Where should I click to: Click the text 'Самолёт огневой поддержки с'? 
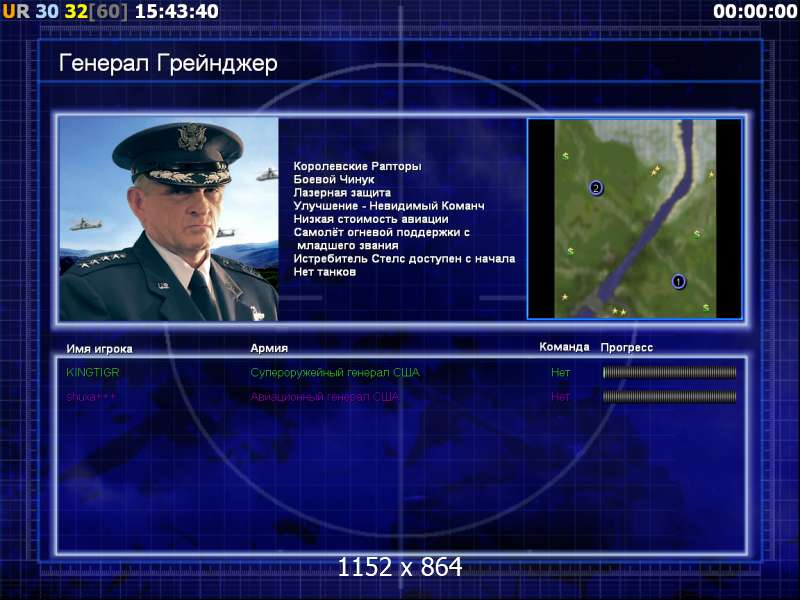(382, 233)
